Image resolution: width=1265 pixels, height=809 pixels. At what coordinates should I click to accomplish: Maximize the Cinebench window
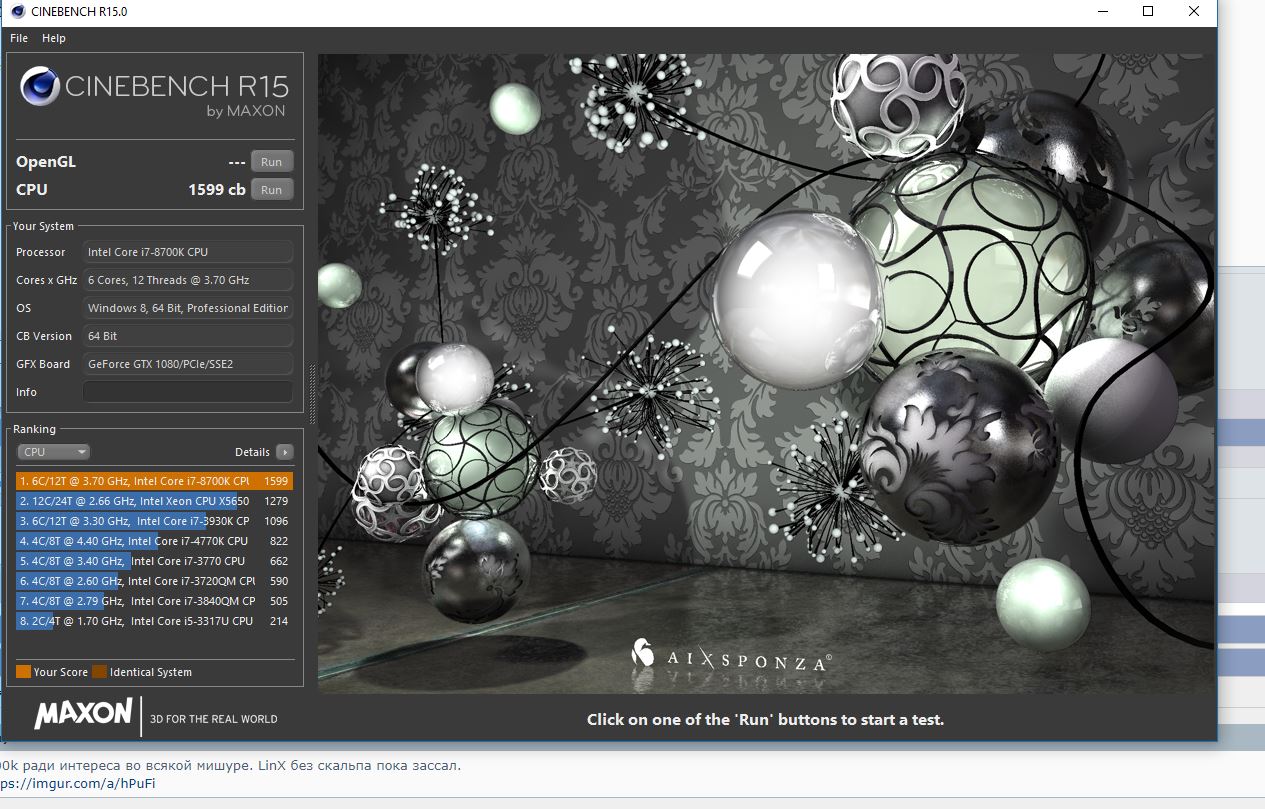(x=1148, y=12)
